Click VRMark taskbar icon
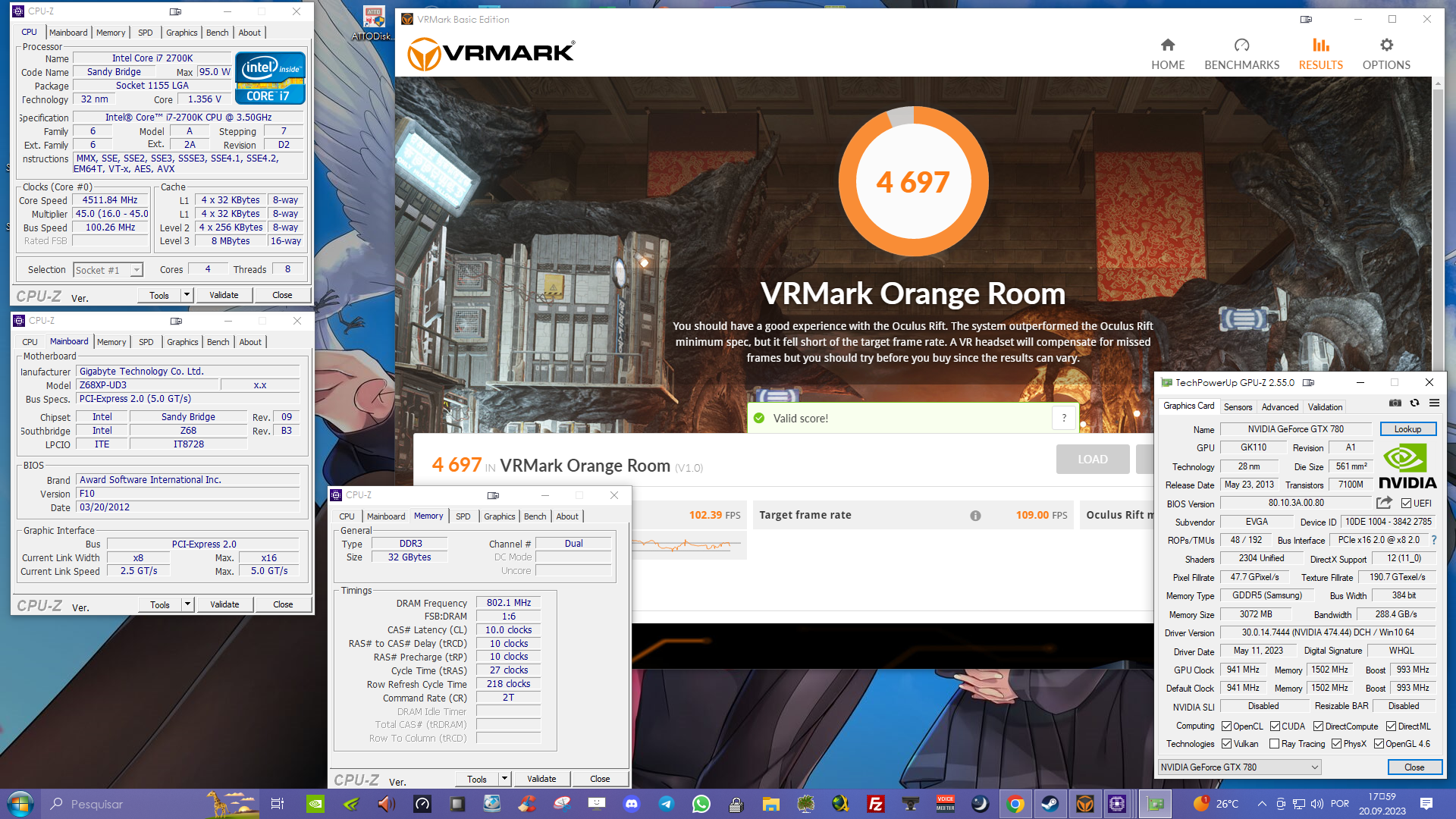This screenshot has height=819, width=1456. pos(1085,804)
